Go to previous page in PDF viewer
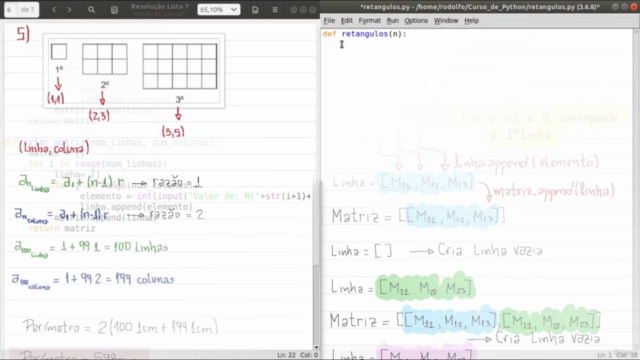The image size is (640, 360). click(x=54, y=9)
